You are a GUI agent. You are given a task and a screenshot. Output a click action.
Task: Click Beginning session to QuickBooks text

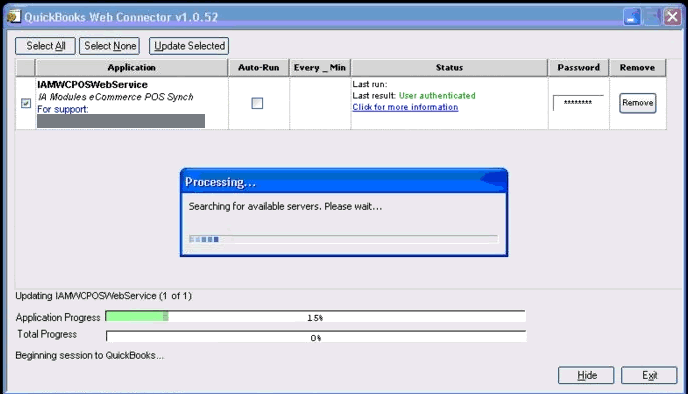click(90, 355)
